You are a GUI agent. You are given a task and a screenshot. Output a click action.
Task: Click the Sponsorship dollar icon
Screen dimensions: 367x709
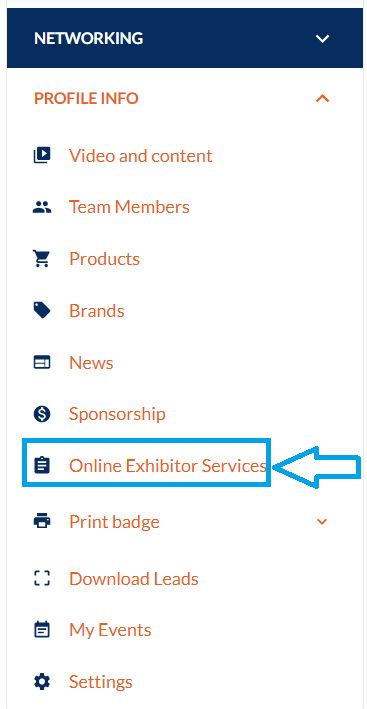(42, 414)
